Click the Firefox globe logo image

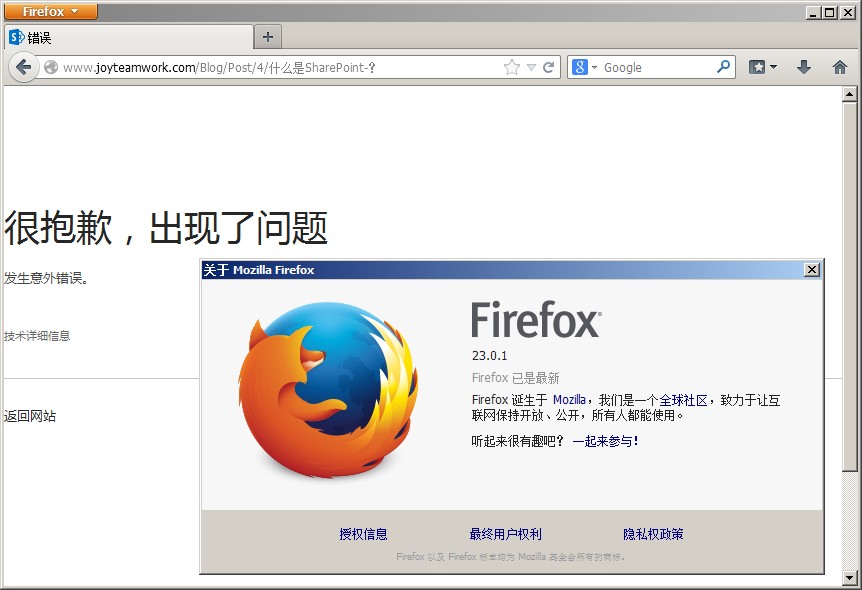coord(328,389)
